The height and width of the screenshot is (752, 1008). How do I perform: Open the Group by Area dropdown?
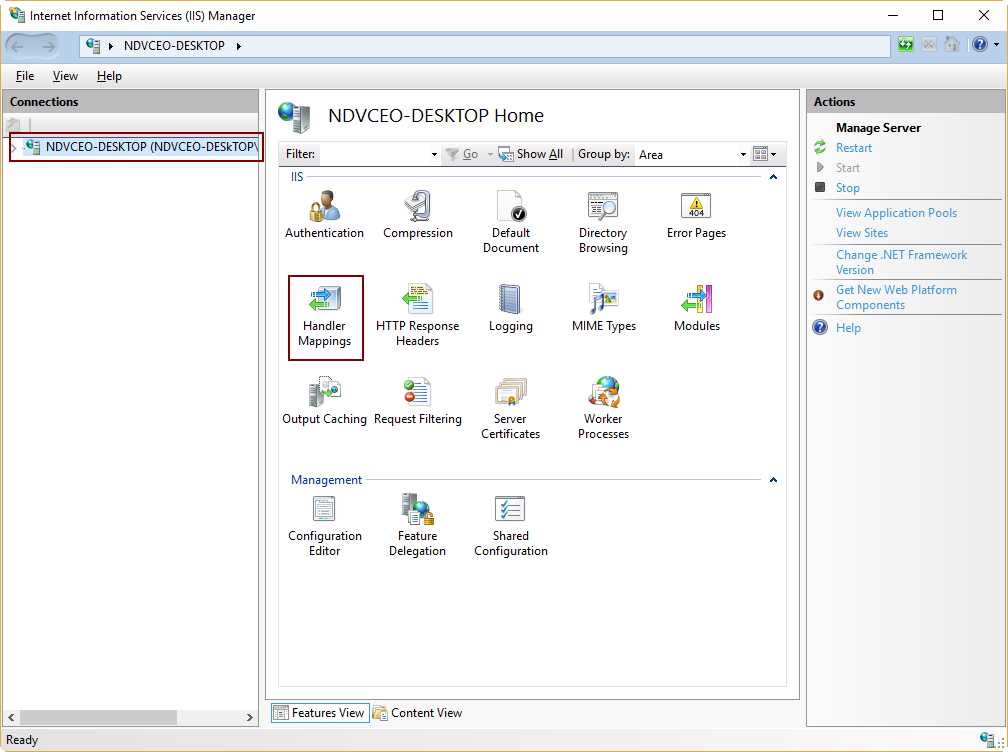coord(740,153)
